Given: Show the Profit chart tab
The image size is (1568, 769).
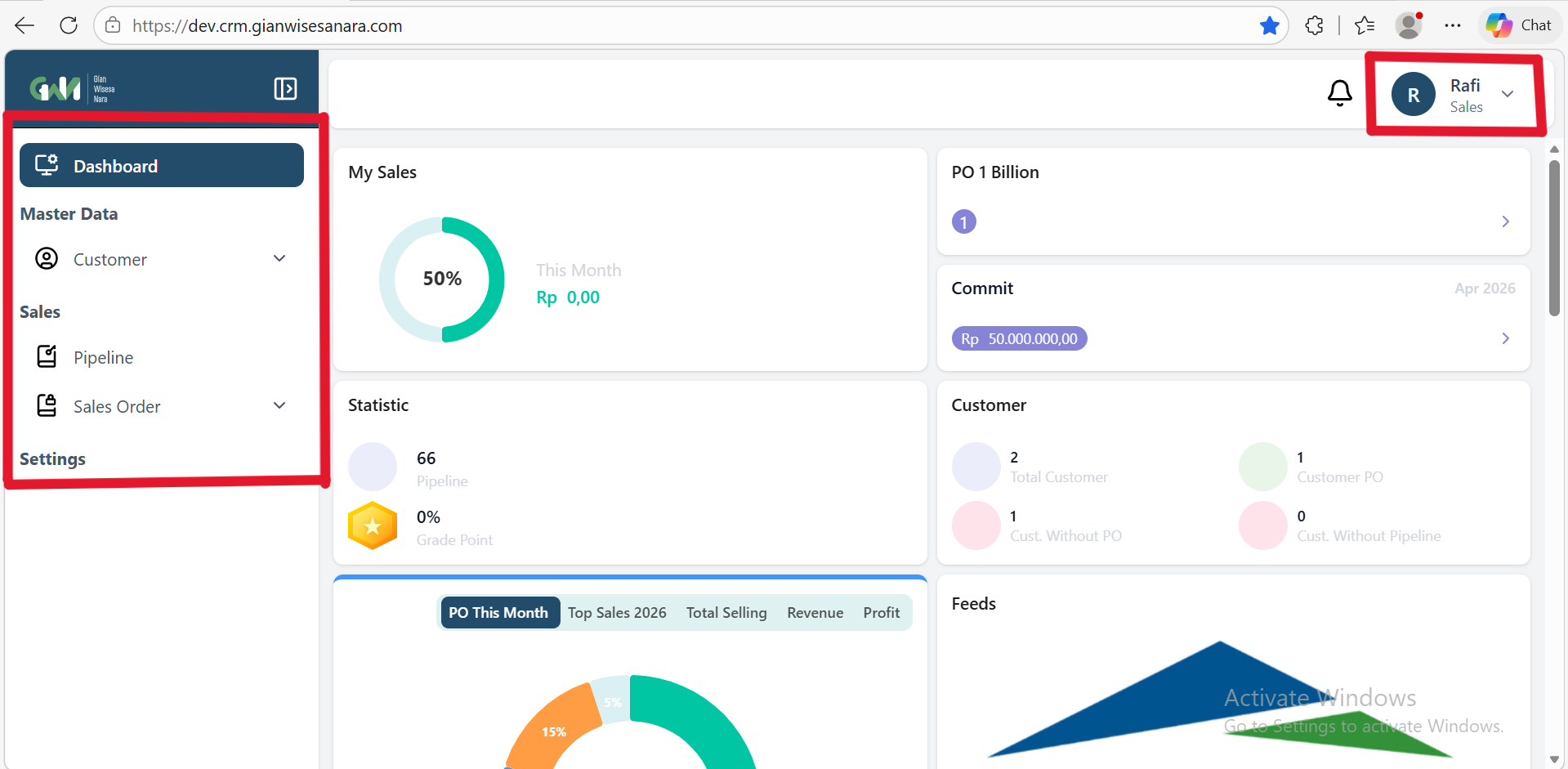Looking at the screenshot, I should [881, 613].
